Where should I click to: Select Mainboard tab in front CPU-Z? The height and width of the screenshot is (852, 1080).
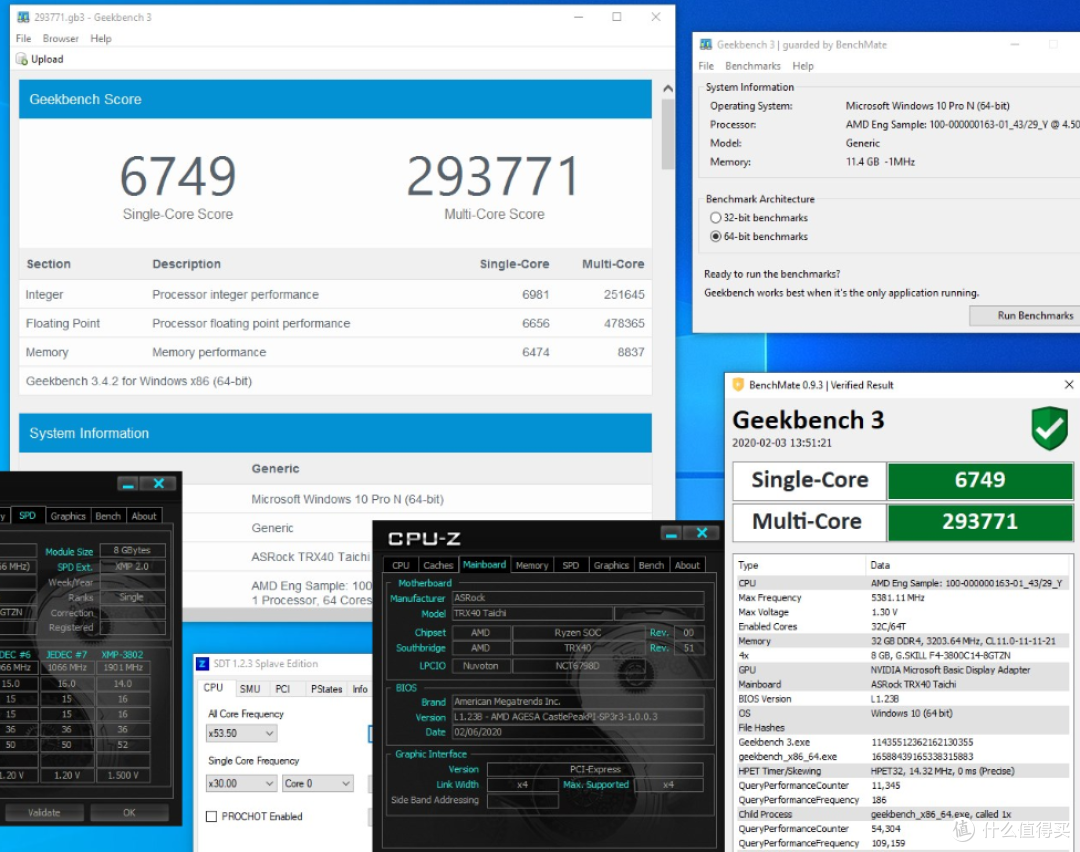(485, 565)
